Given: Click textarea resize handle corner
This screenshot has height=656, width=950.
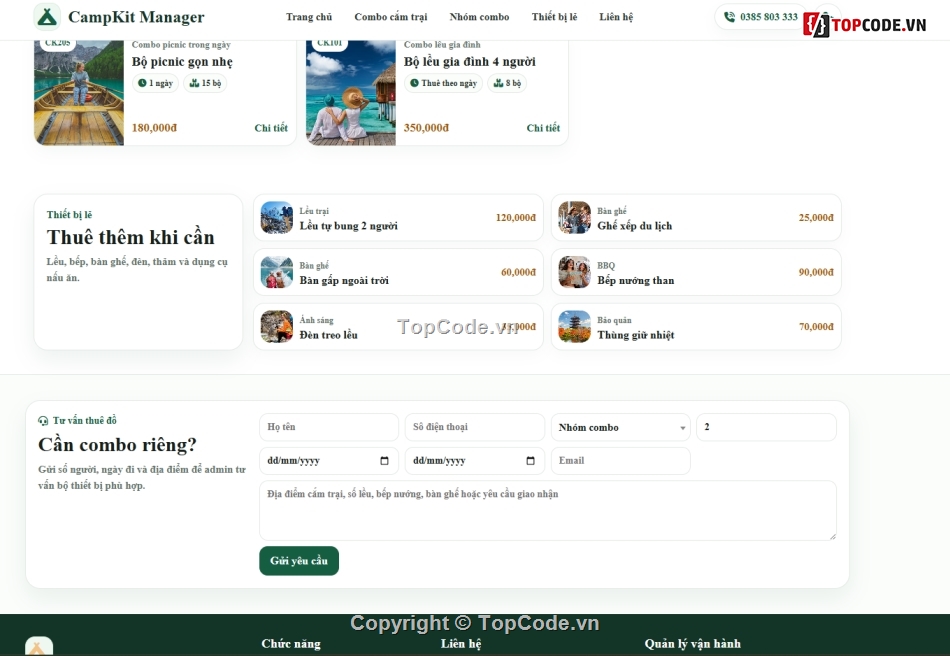Looking at the screenshot, I should [832, 536].
